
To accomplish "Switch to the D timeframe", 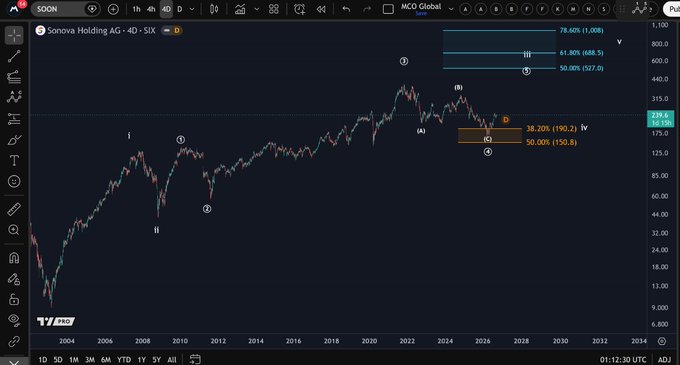I will coord(180,9).
